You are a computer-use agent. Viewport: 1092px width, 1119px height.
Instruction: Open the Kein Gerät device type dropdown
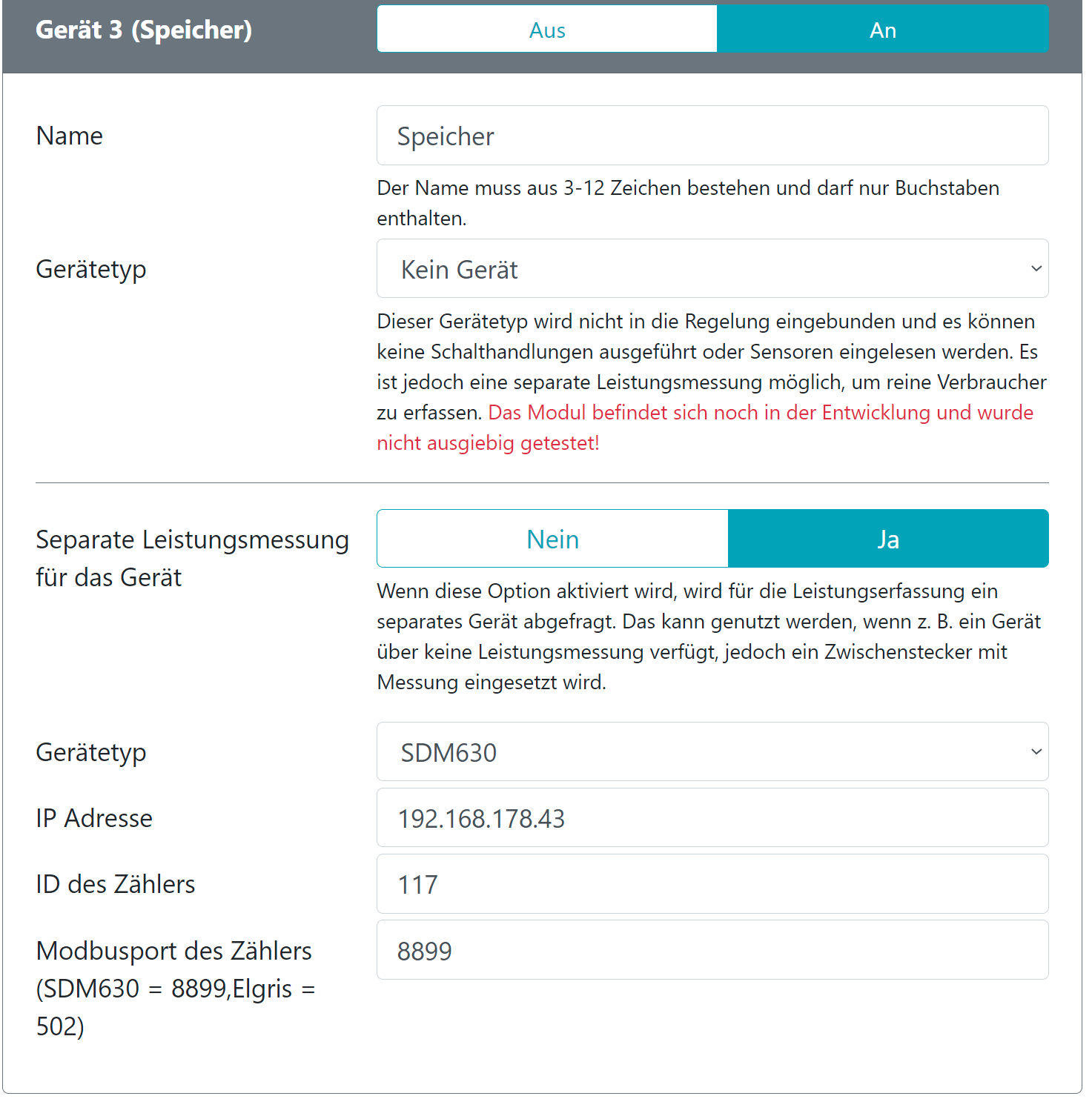click(712, 269)
